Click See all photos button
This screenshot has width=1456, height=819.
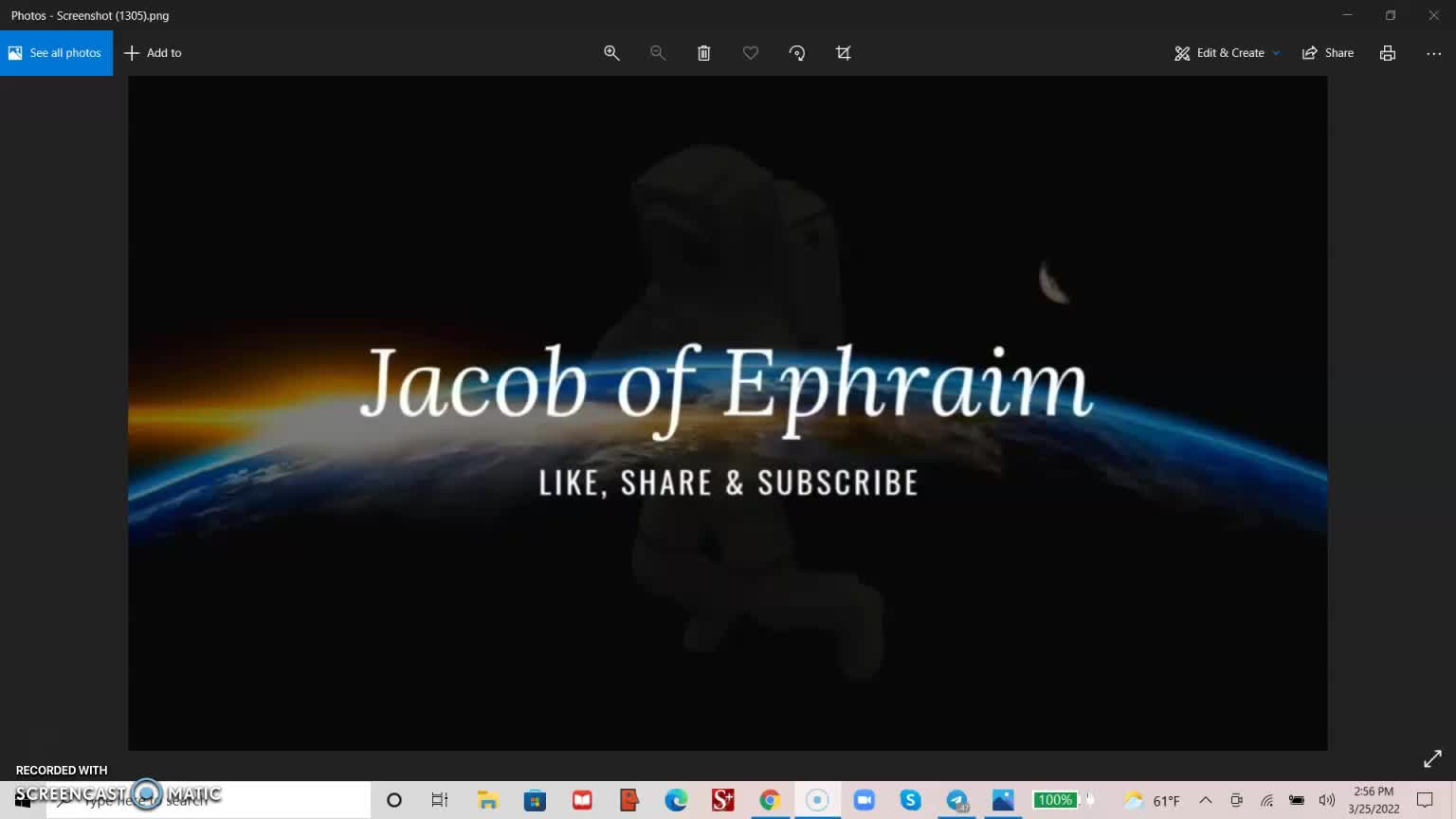[56, 53]
